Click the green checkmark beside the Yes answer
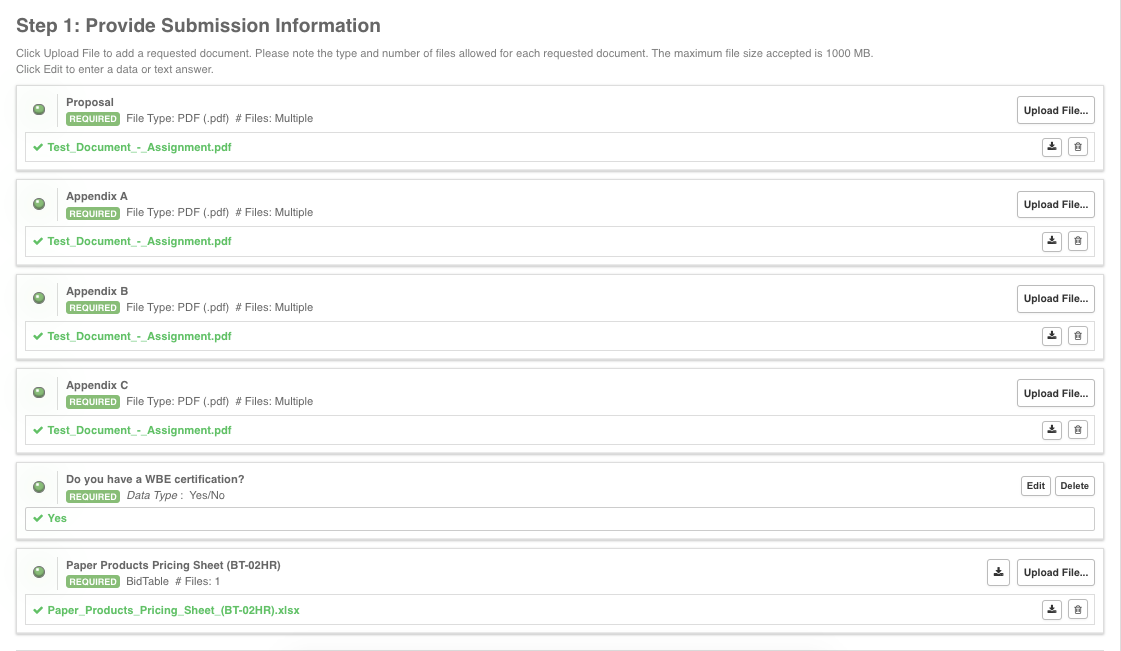The image size is (1121, 651). click(38, 518)
